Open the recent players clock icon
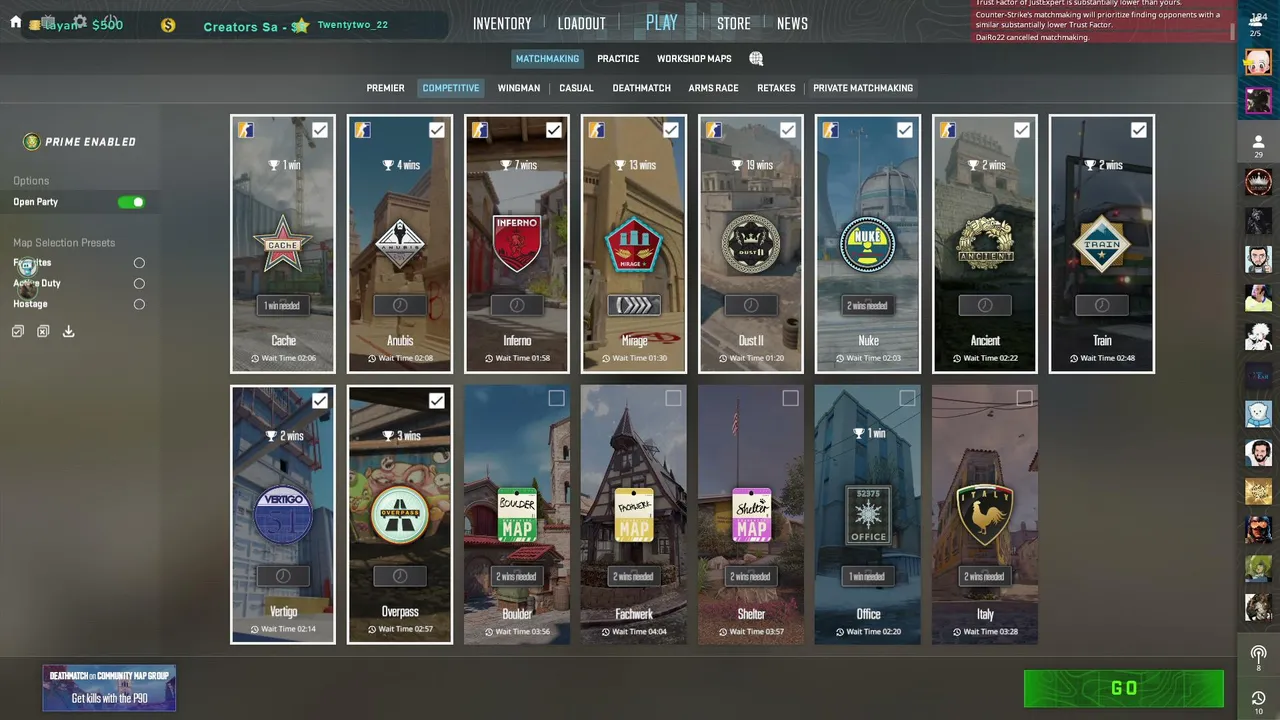Screen dimensions: 1280x720 point(1258,701)
